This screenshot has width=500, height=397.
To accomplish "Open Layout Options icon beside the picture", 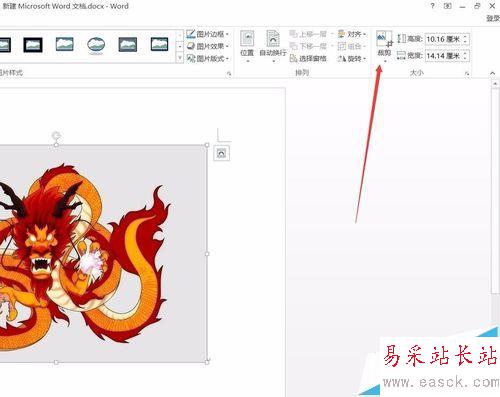I will click(x=221, y=153).
